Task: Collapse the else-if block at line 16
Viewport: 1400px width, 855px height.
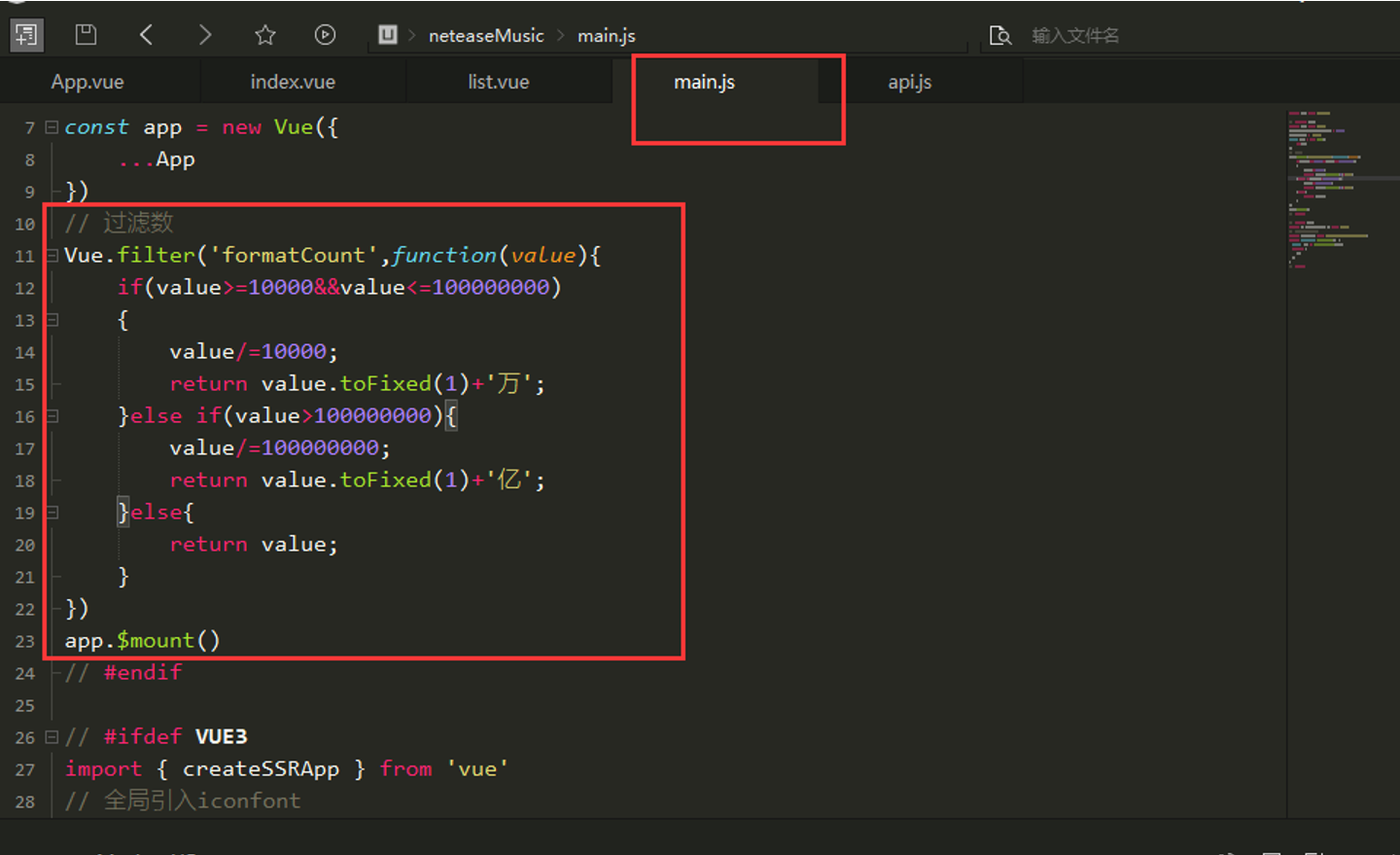Action: click(x=52, y=416)
